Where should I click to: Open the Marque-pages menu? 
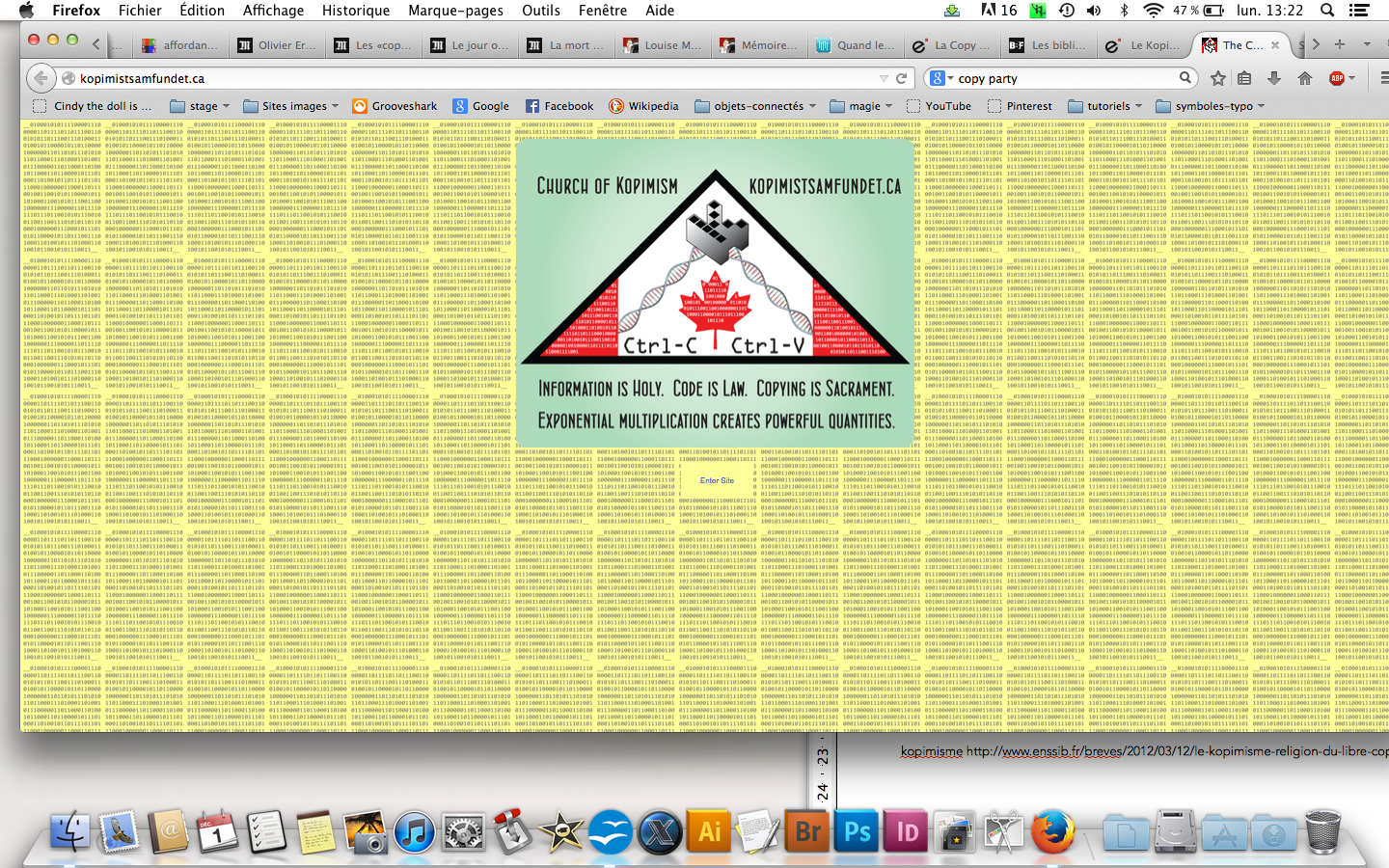pyautogui.click(x=455, y=11)
